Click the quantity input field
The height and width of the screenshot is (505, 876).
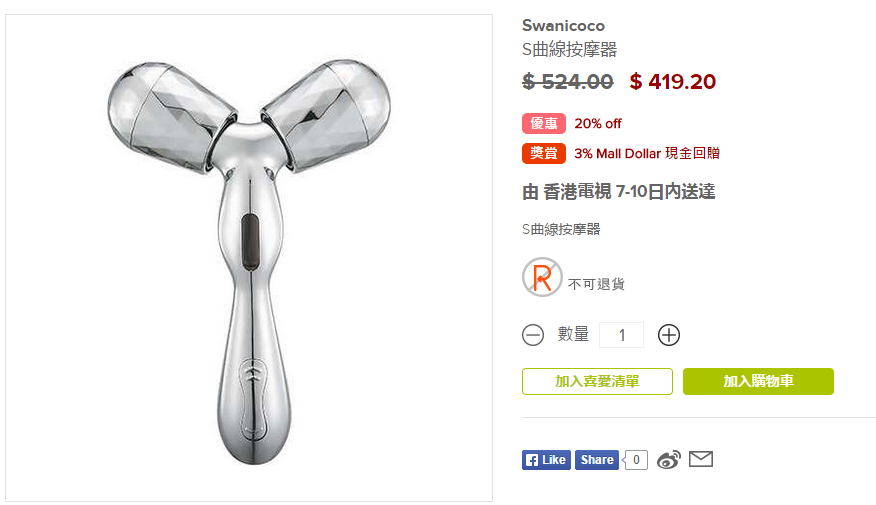(621, 335)
